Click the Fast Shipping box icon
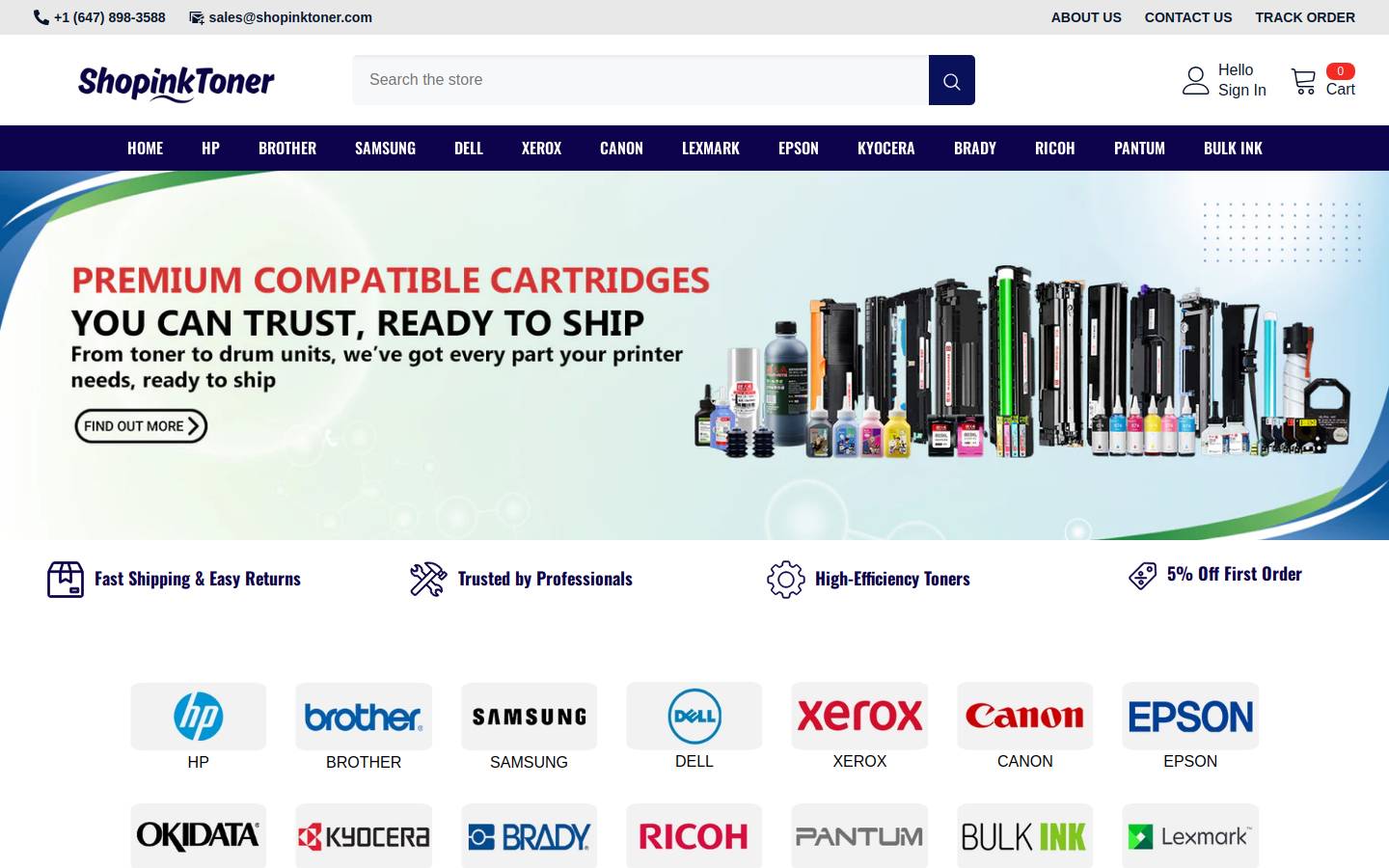1389x868 pixels. point(66,580)
